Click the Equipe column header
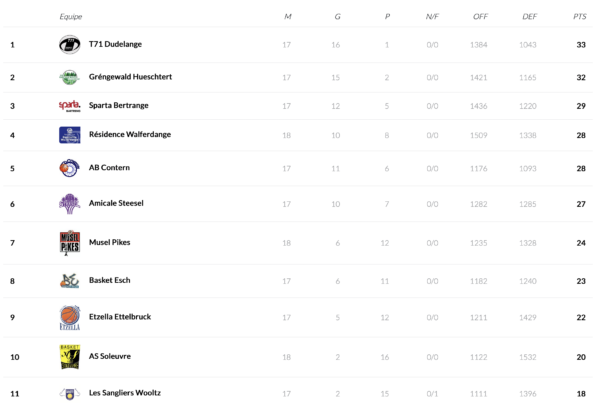600x412 pixels. 71,17
